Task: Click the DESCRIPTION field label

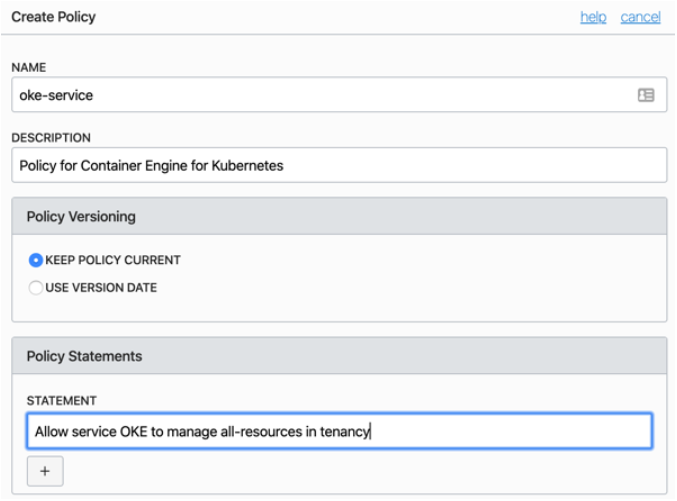Action: pyautogui.click(x=51, y=138)
